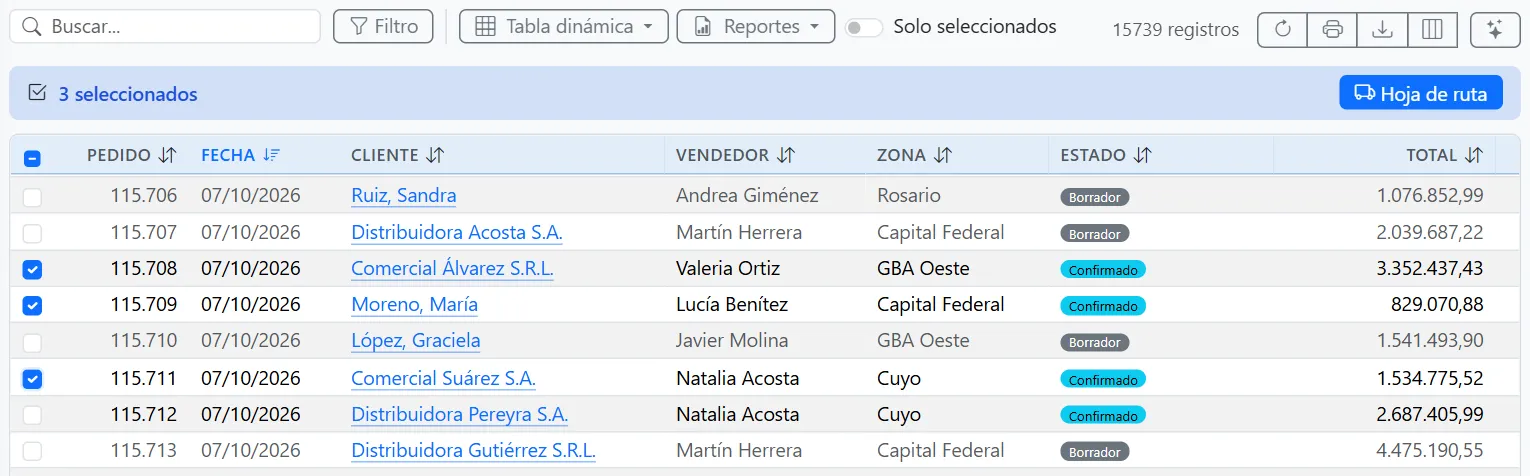The height and width of the screenshot is (476, 1530).
Task: Sort by PEDIDO column arrows
Action: tap(167, 155)
